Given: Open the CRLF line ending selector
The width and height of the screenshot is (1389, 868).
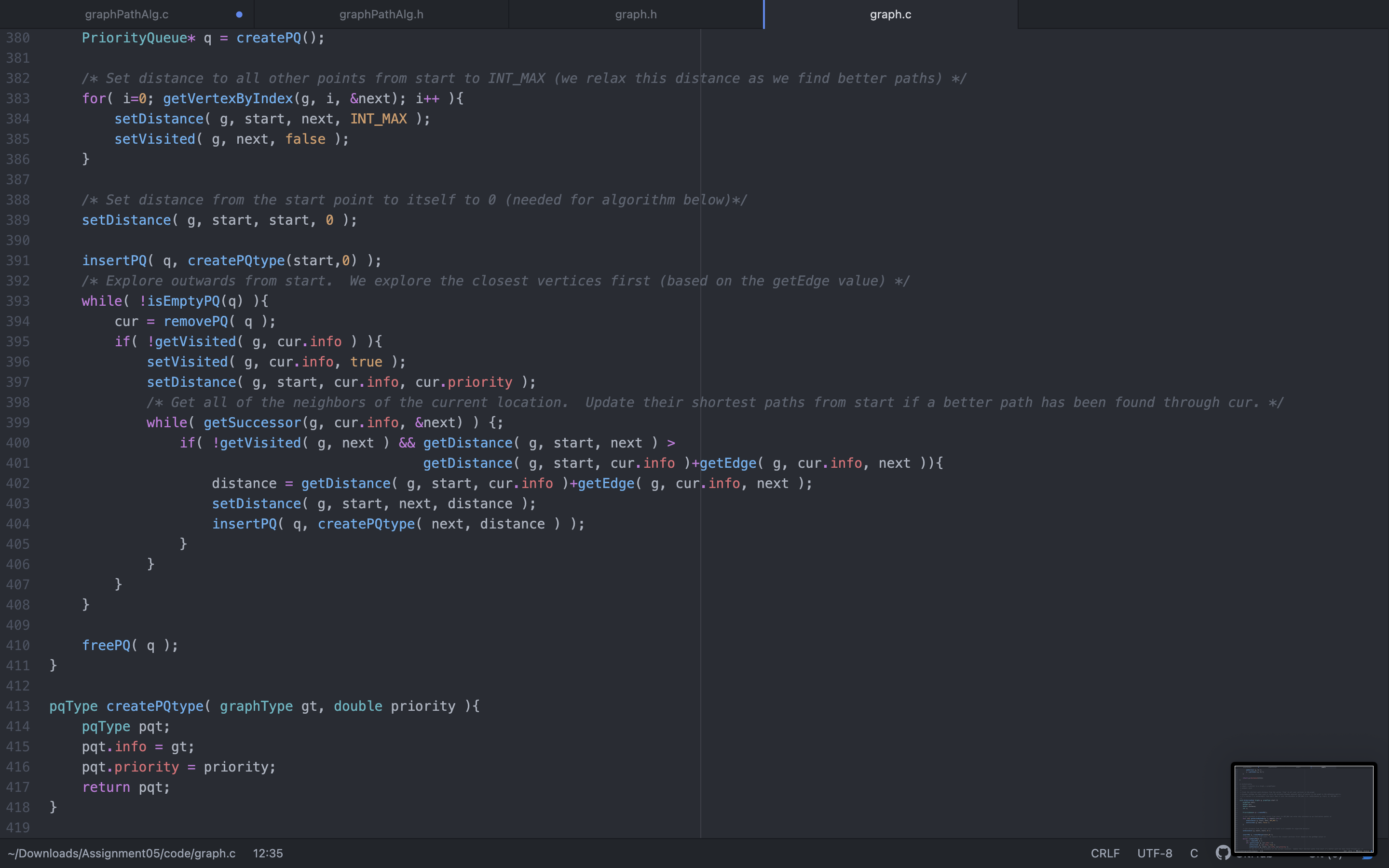Looking at the screenshot, I should [1105, 853].
